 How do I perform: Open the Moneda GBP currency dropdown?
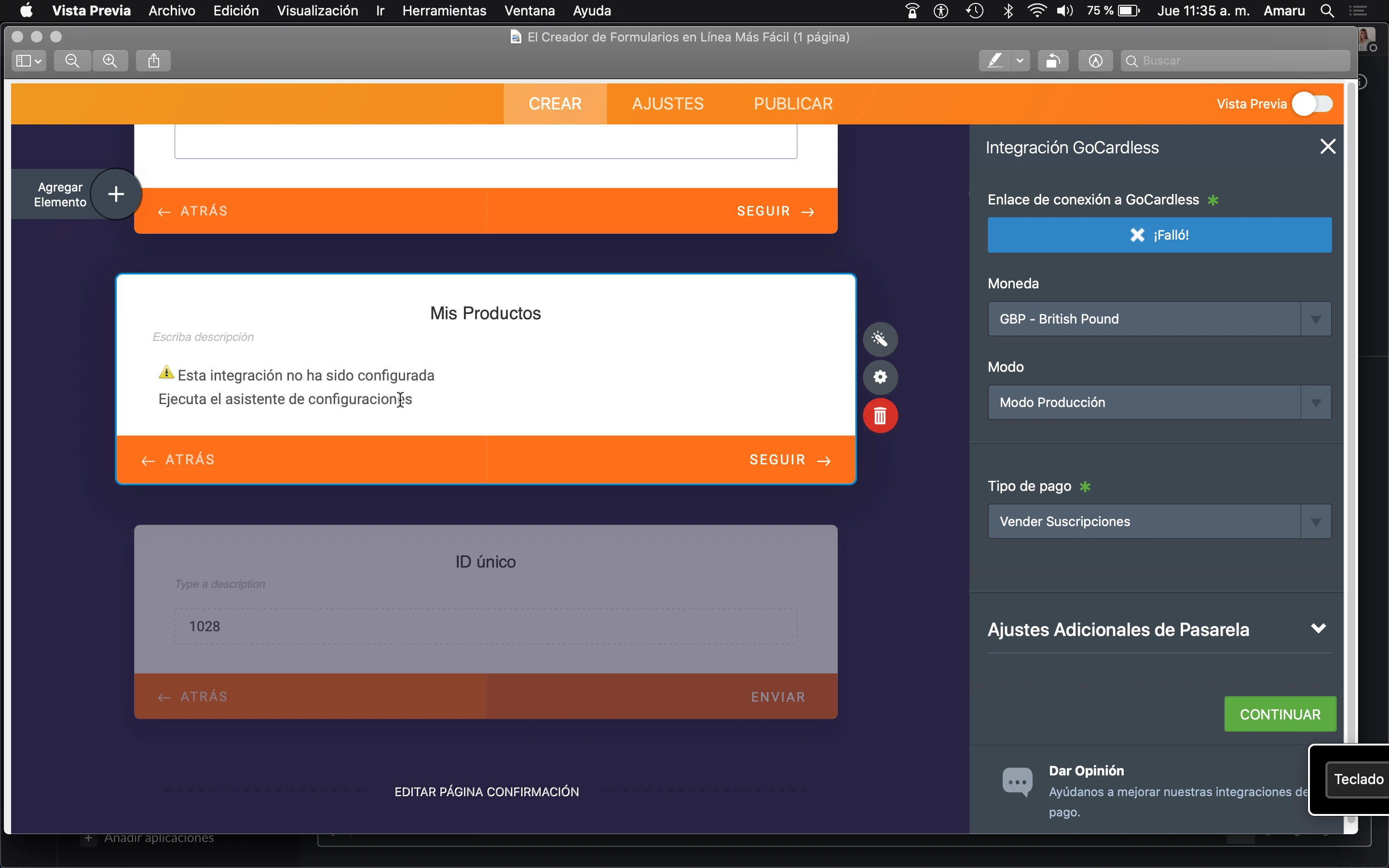coord(1158,319)
